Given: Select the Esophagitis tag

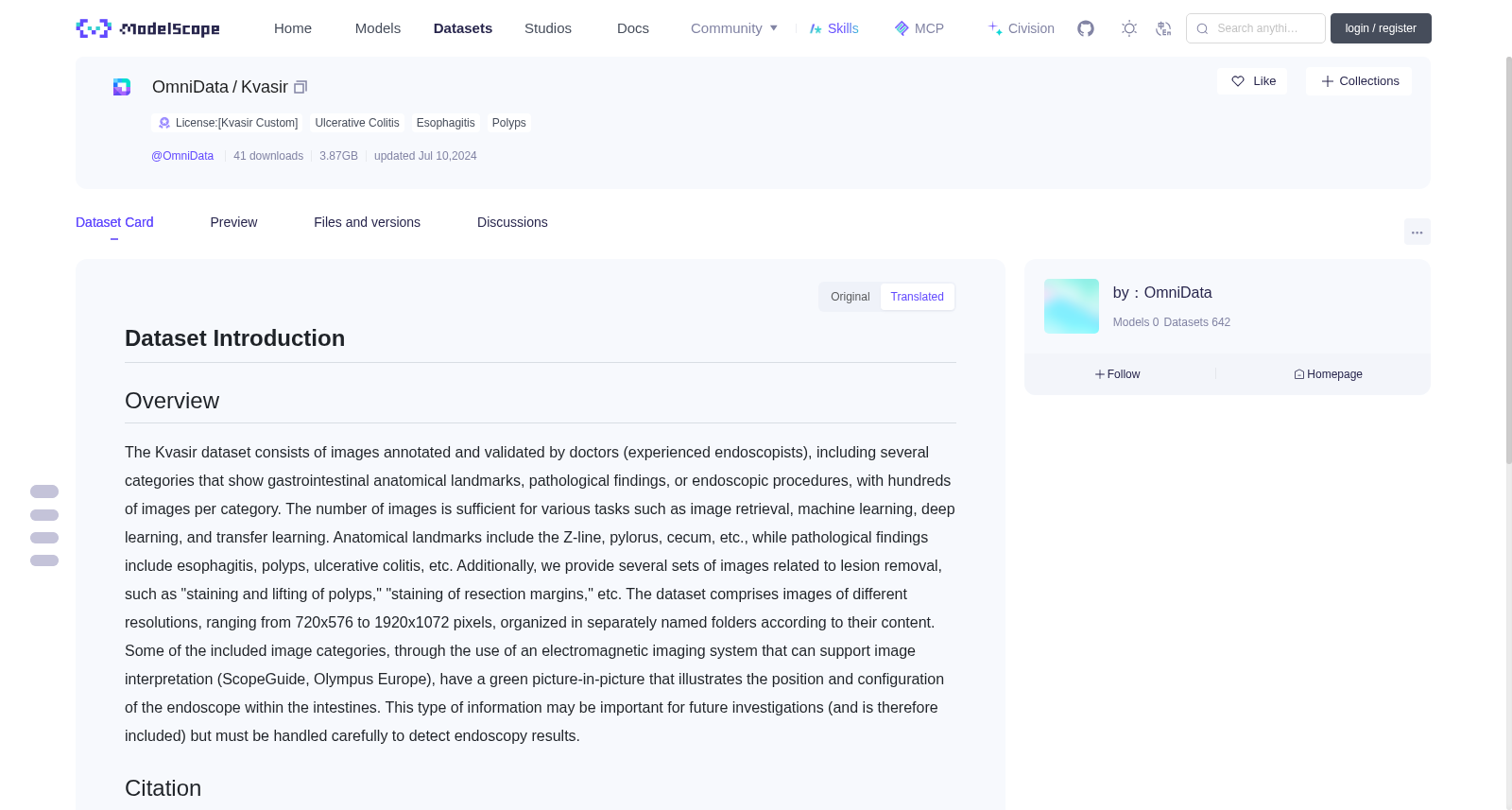Looking at the screenshot, I should tap(446, 123).
